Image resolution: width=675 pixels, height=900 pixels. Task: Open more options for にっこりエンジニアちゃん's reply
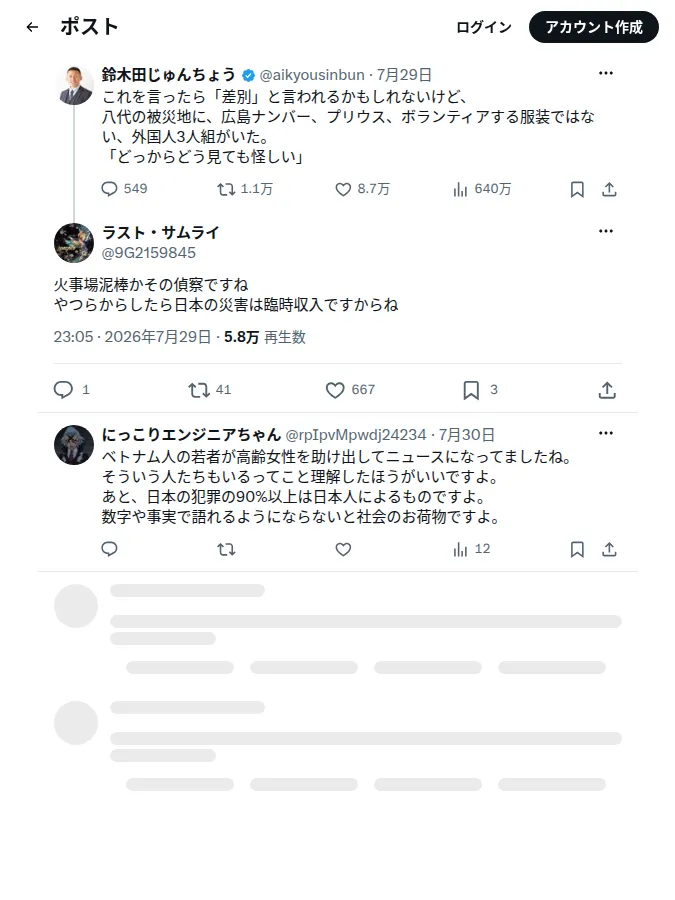tap(606, 433)
